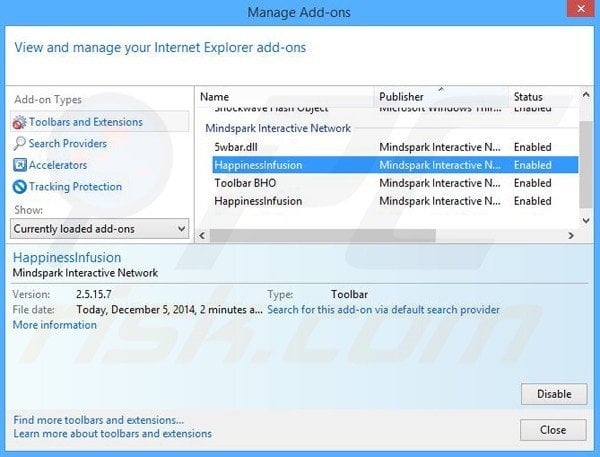
Task: Sort list by Status column header
Action: click(x=543, y=96)
